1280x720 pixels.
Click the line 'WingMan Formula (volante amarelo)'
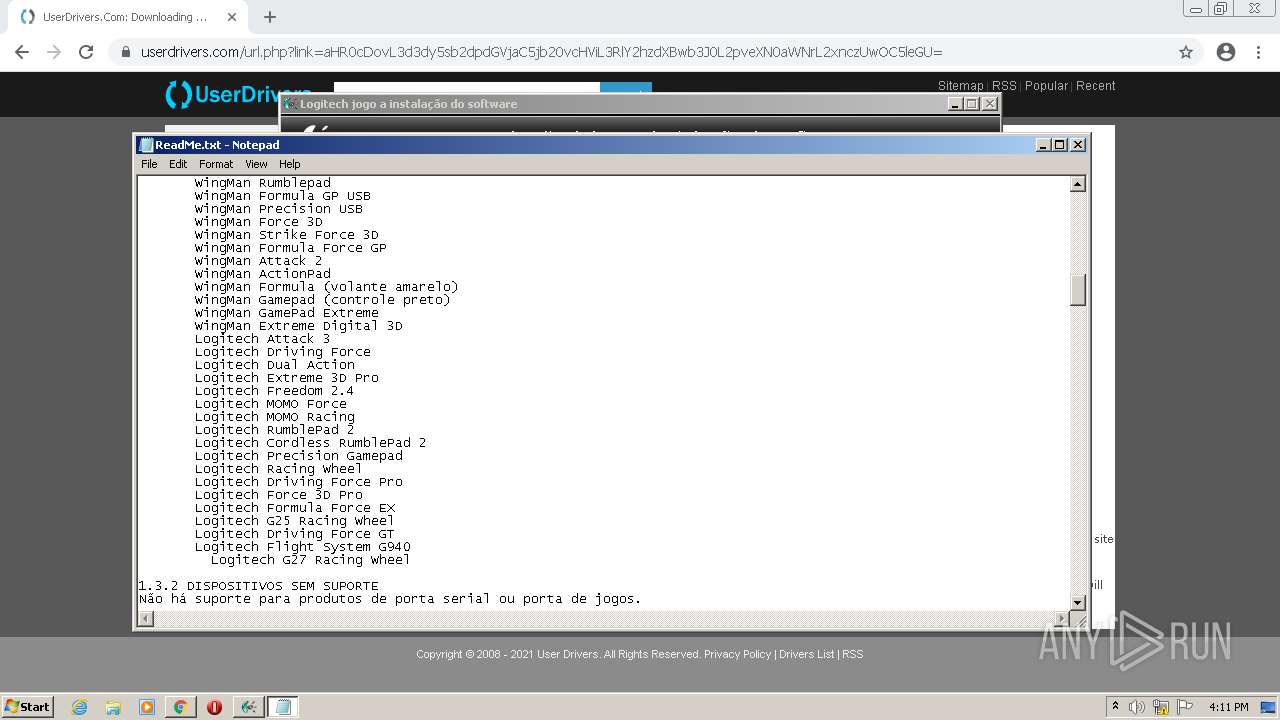click(327, 287)
